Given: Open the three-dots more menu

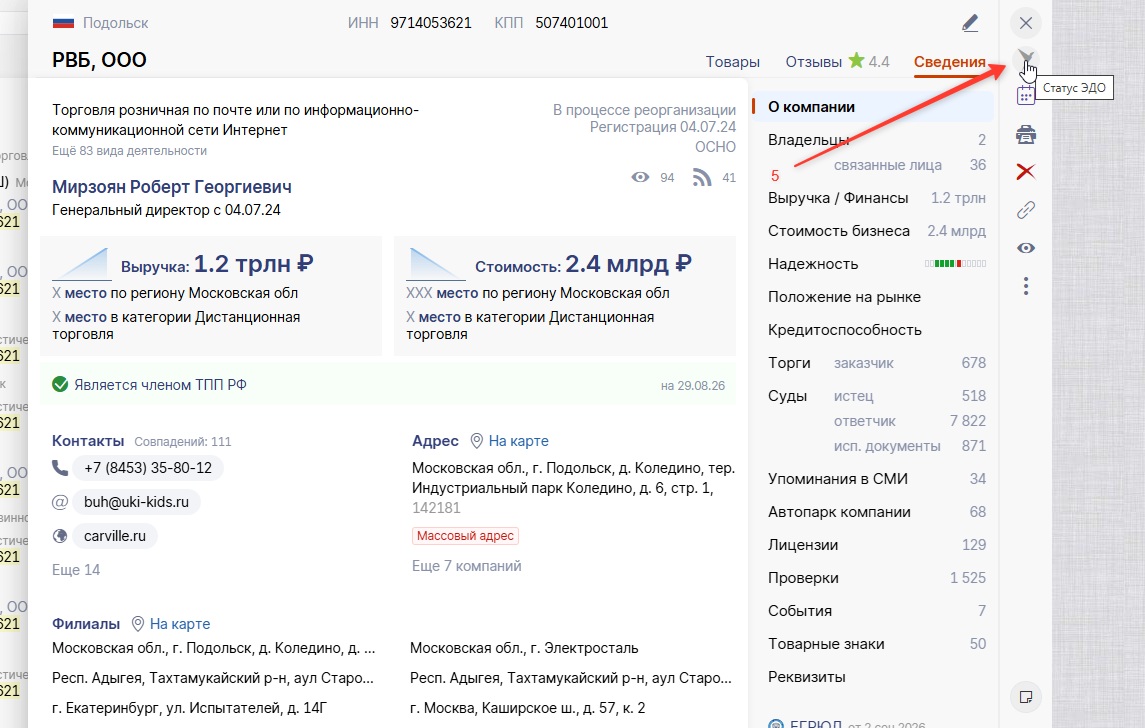Looking at the screenshot, I should click(x=1026, y=286).
